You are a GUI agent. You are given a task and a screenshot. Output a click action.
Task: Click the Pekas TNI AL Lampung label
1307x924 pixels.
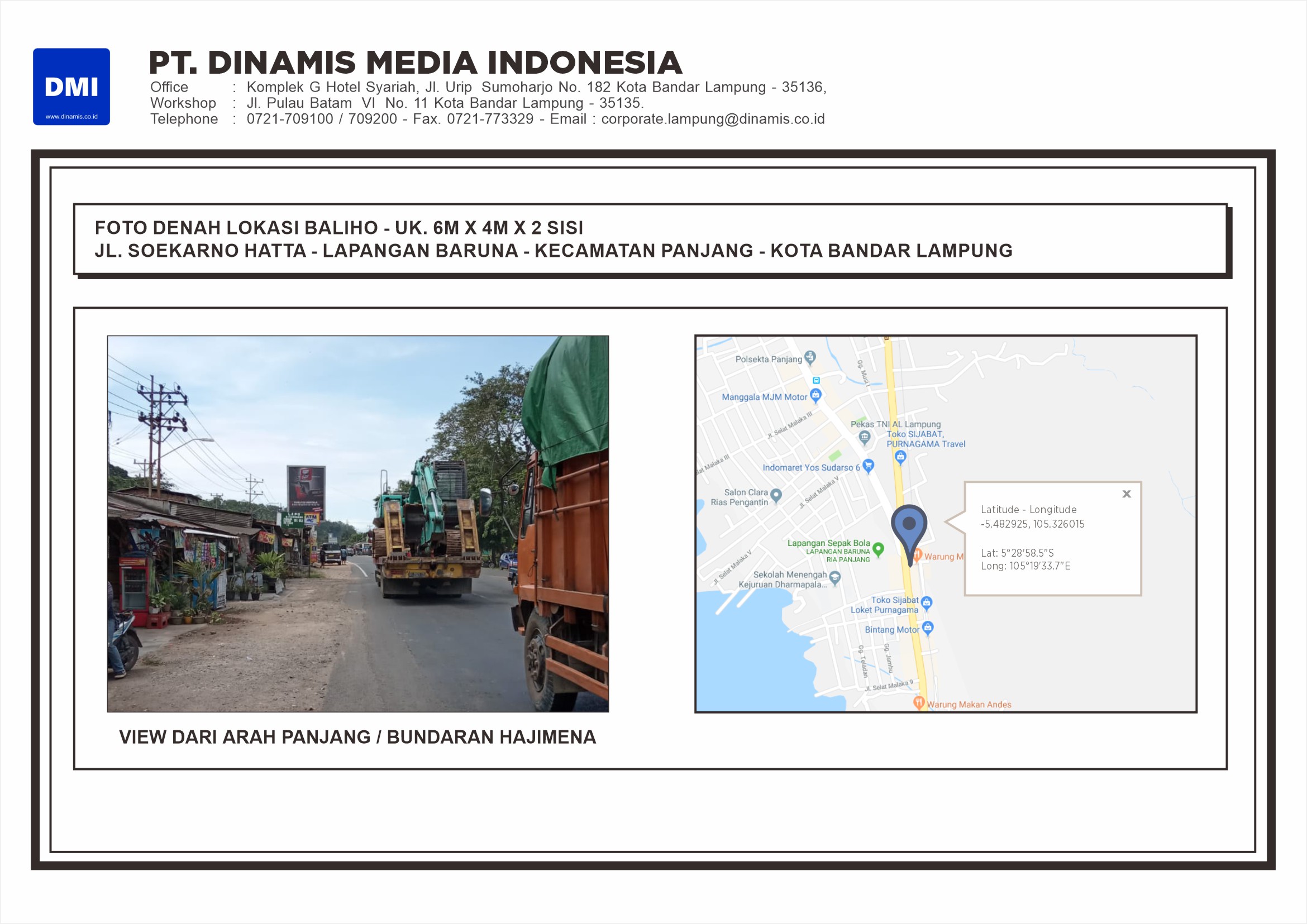tap(895, 424)
